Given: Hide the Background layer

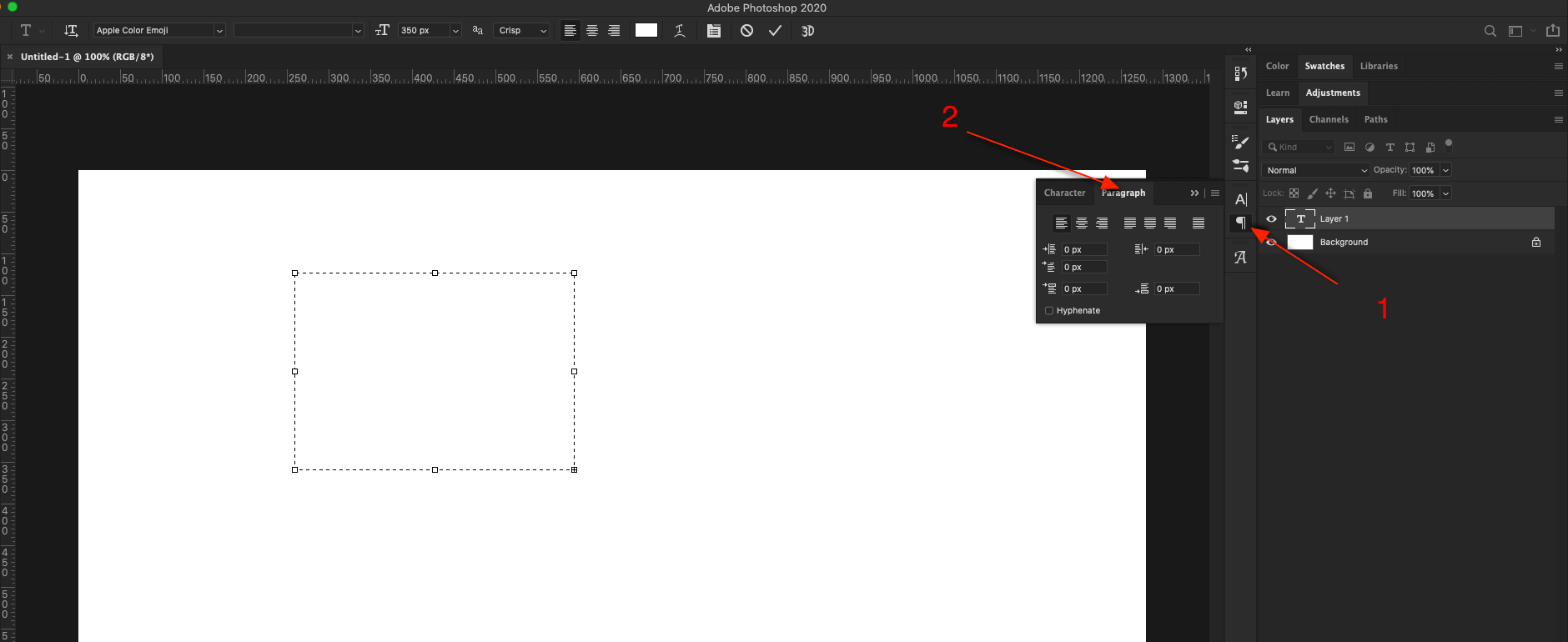Looking at the screenshot, I should pyautogui.click(x=1271, y=243).
